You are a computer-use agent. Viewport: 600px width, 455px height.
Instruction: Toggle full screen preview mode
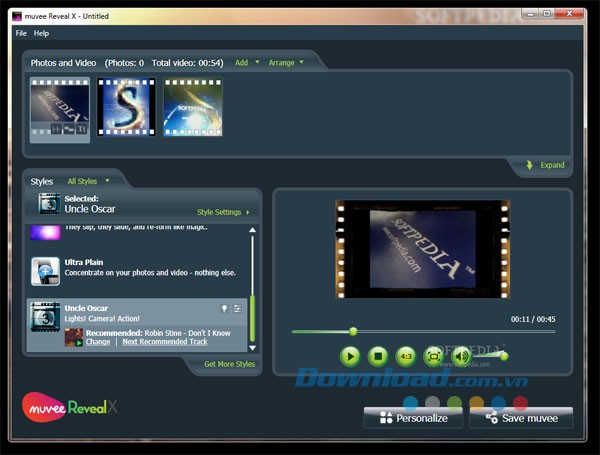(433, 356)
